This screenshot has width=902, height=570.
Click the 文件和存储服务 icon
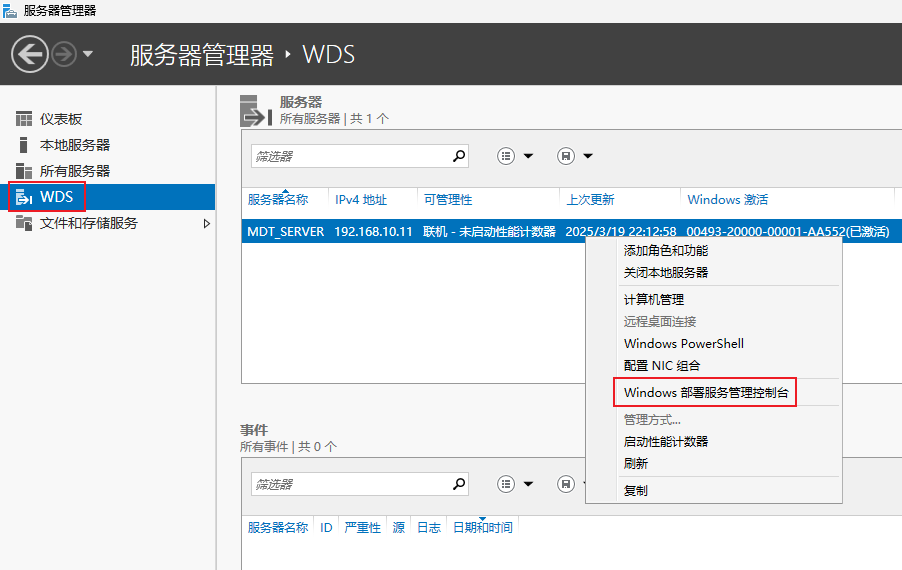click(24, 223)
